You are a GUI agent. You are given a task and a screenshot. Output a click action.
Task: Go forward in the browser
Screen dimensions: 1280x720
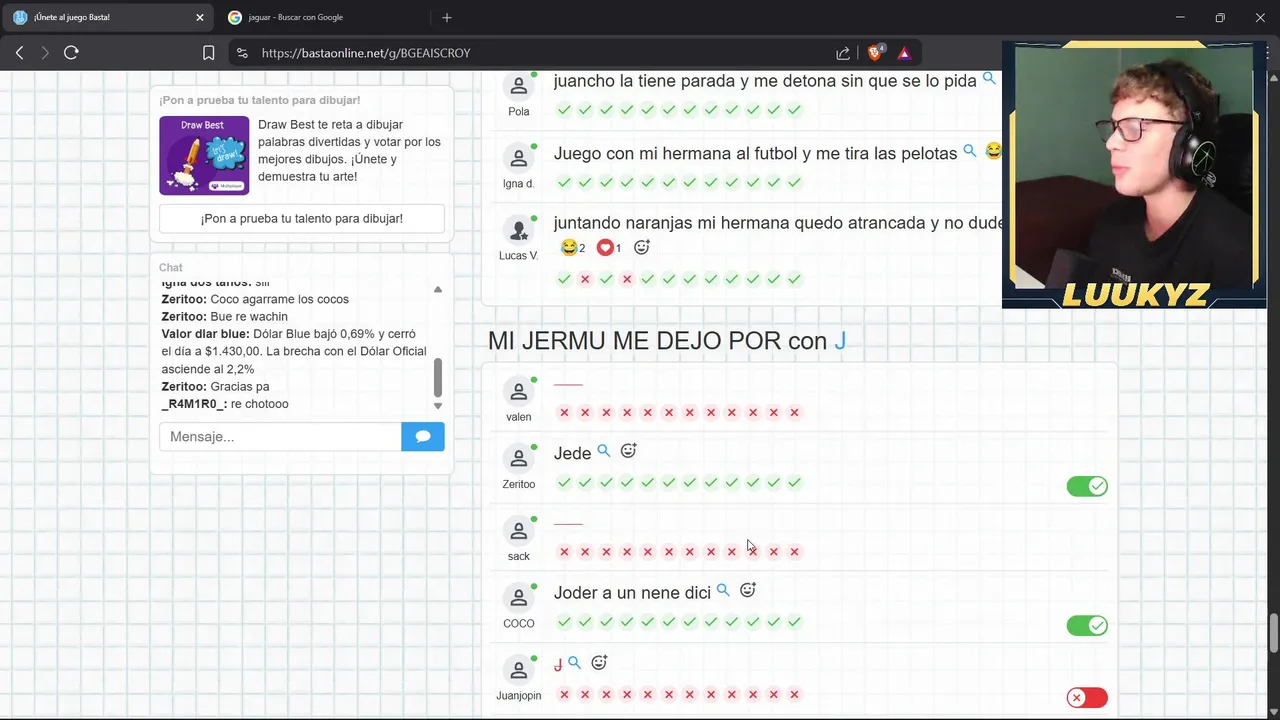(45, 53)
